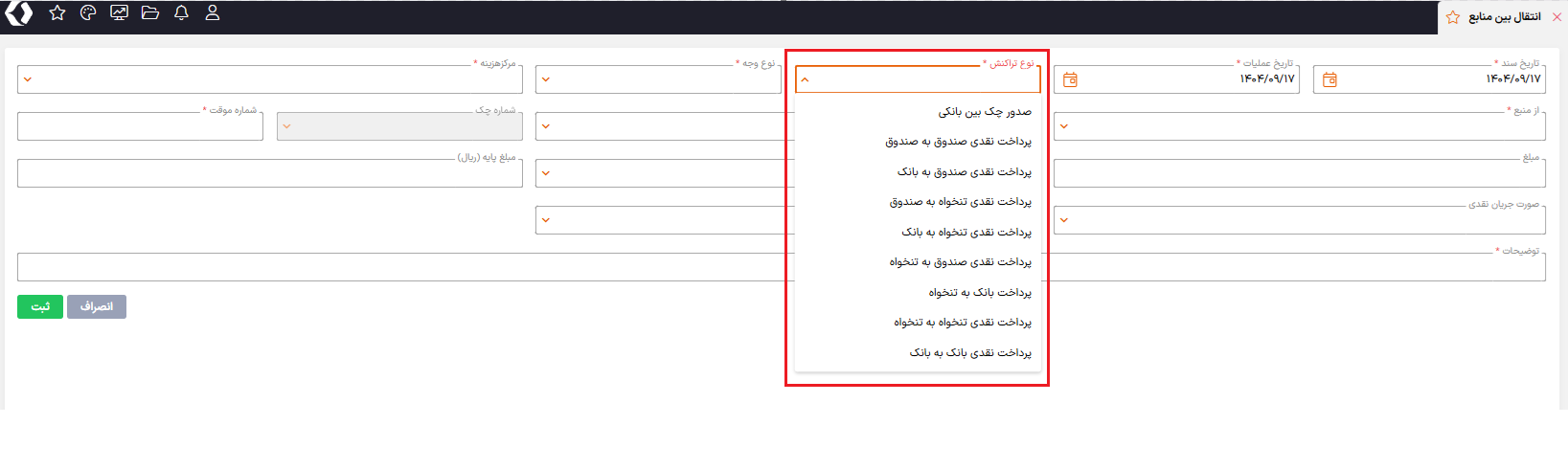Viewport: 1568px width, 470px height.
Task: Open calendar for تاریخ عملیات field
Action: [1070, 80]
